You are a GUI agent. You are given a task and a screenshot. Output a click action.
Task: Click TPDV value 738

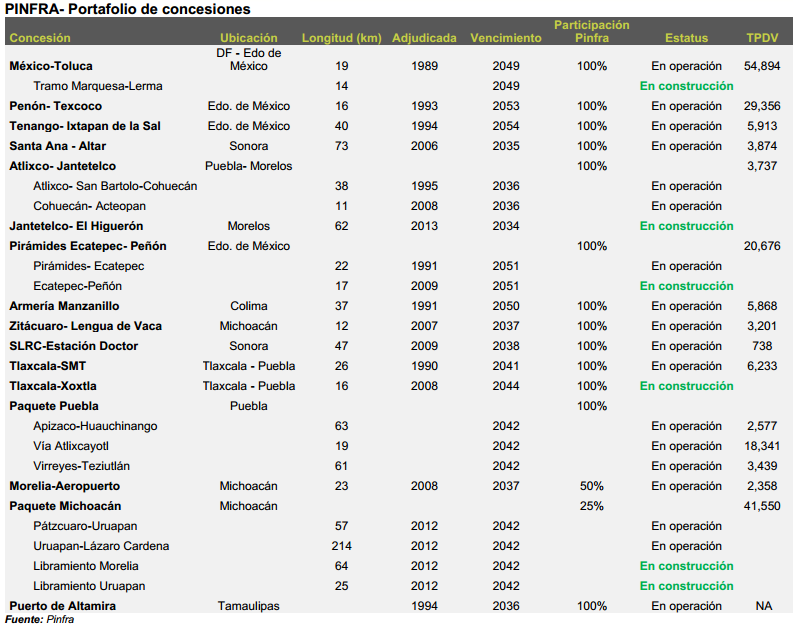pos(762,346)
